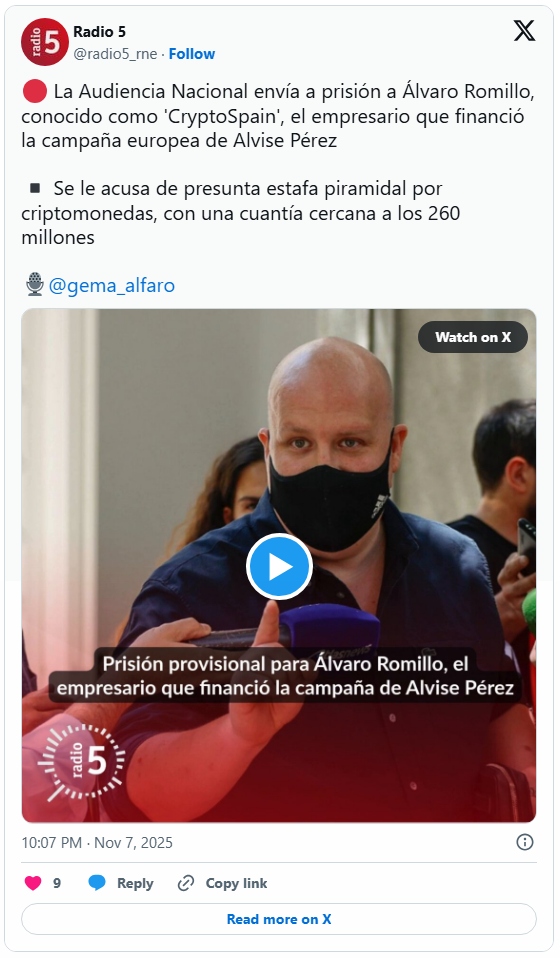Click Read more on X button
This screenshot has height=958, width=560.
point(279,919)
